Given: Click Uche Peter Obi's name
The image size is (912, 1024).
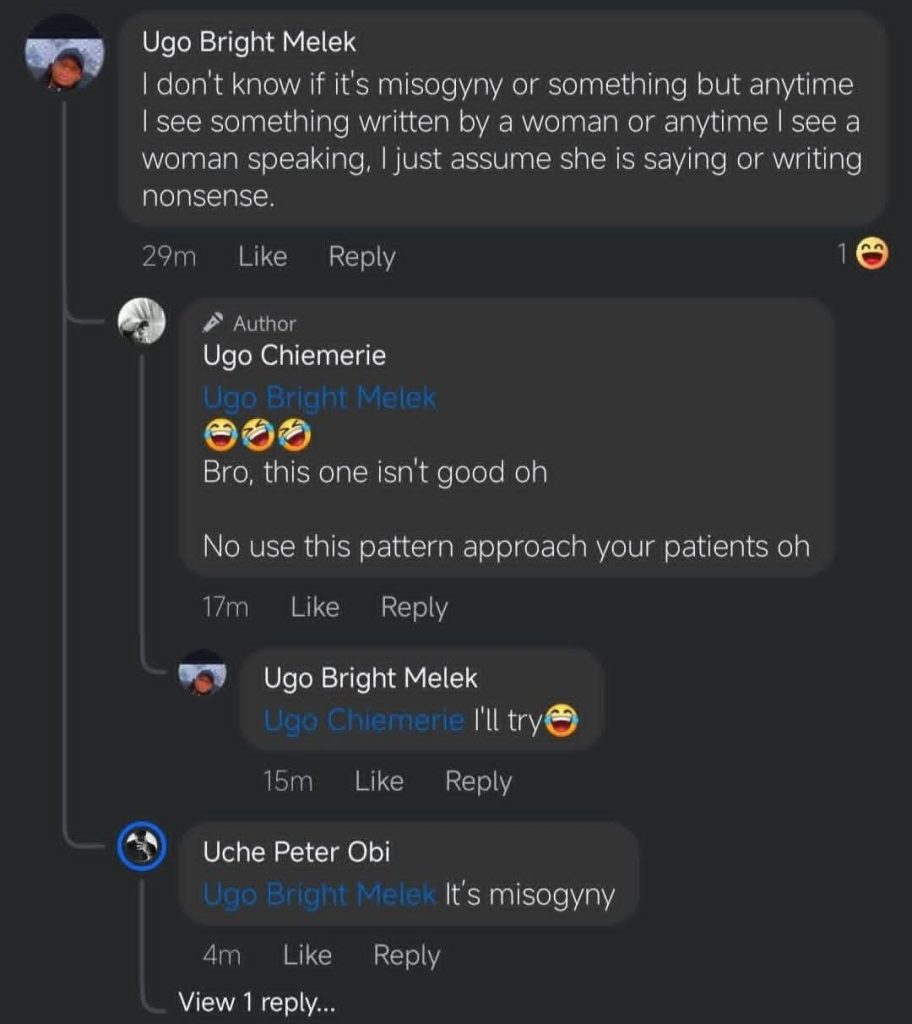Looking at the screenshot, I should click(x=296, y=852).
